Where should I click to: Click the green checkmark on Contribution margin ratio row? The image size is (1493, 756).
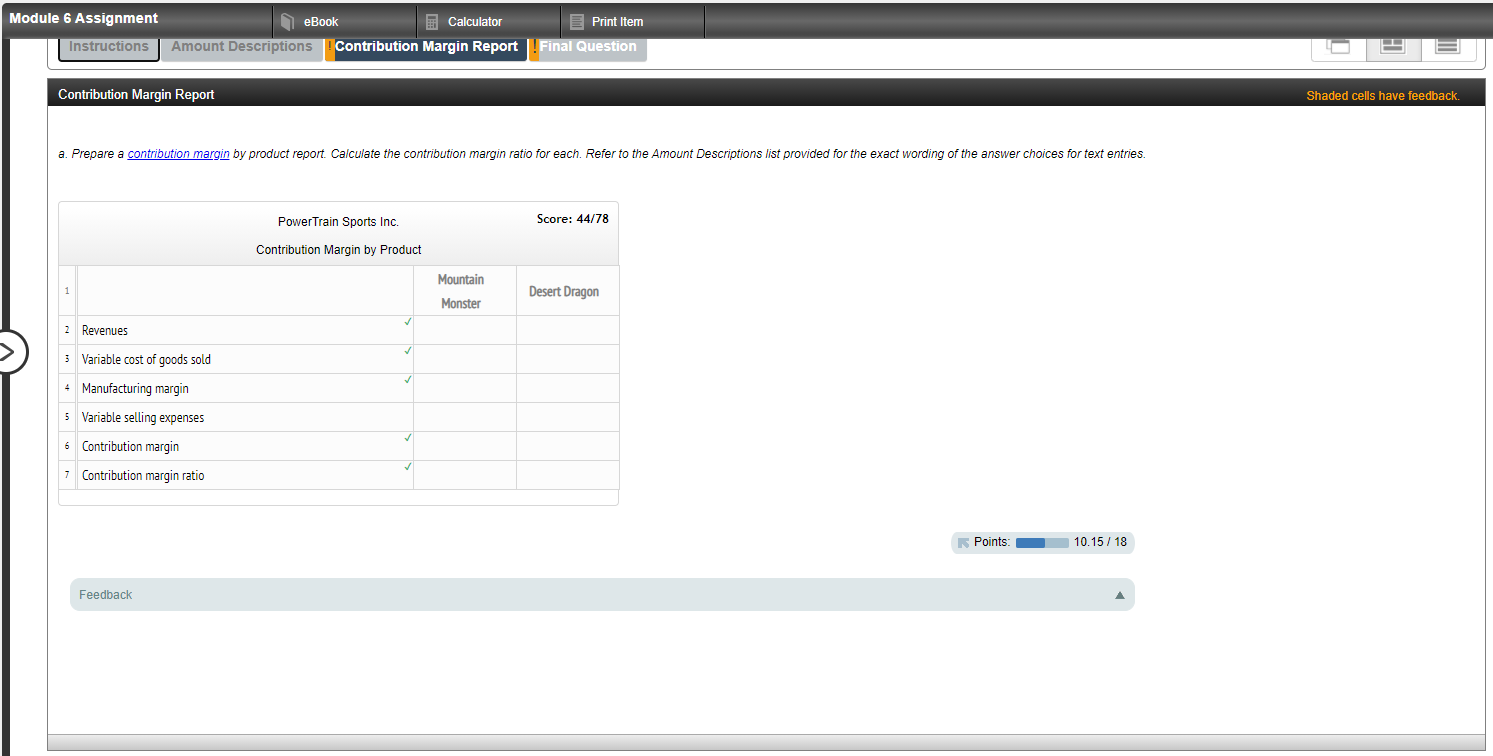tap(408, 467)
